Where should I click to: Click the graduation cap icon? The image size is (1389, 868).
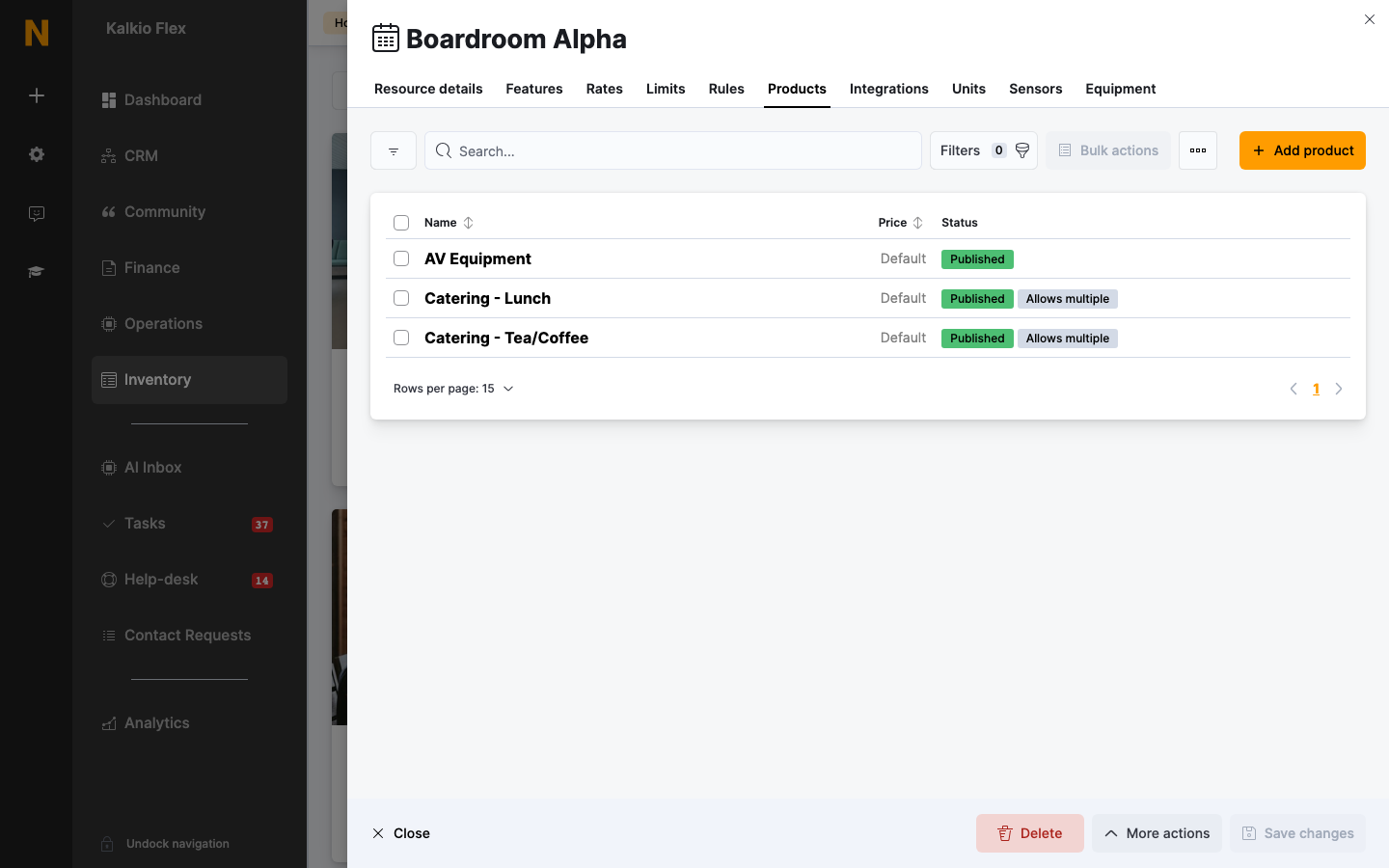click(x=37, y=272)
